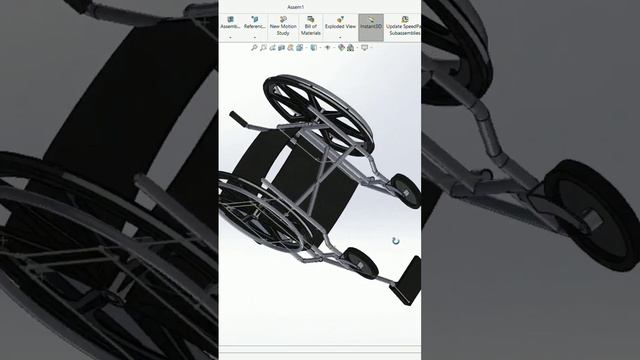Open the View Orientation cube icon
Image resolution: width=640 pixels, height=360 pixels.
299,48
